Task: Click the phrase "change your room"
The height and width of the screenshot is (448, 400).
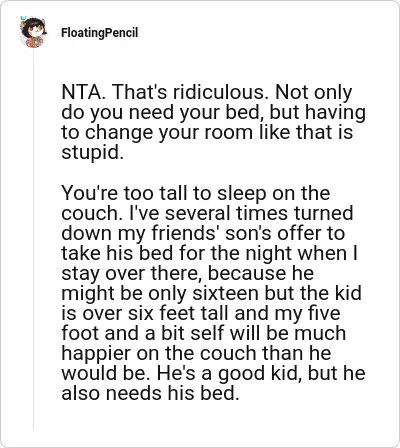Action: (169, 132)
